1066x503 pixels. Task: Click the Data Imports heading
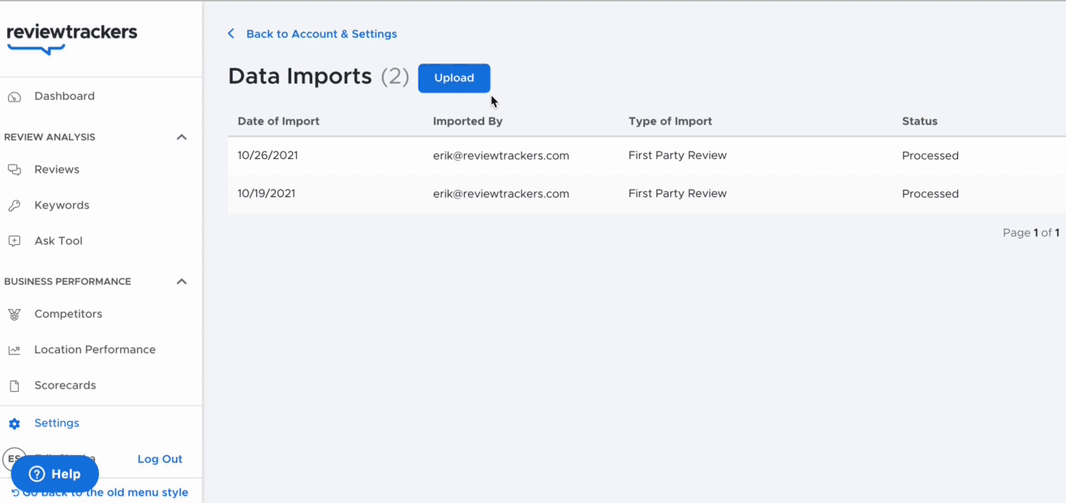click(300, 77)
